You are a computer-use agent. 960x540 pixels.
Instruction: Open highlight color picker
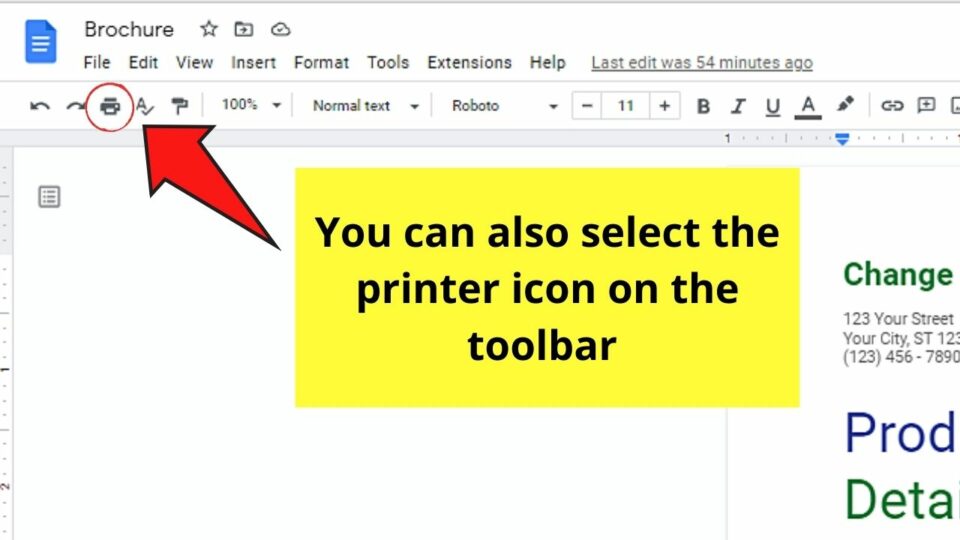tap(845, 105)
